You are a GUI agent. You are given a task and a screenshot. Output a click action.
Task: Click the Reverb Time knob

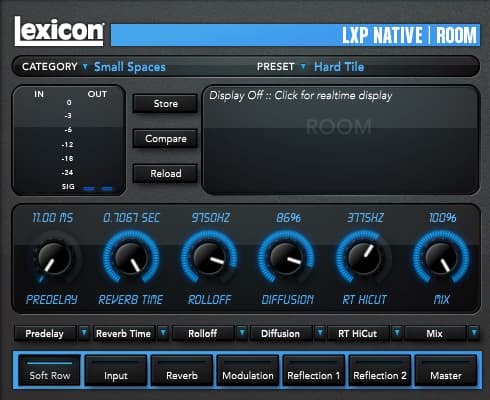click(131, 258)
